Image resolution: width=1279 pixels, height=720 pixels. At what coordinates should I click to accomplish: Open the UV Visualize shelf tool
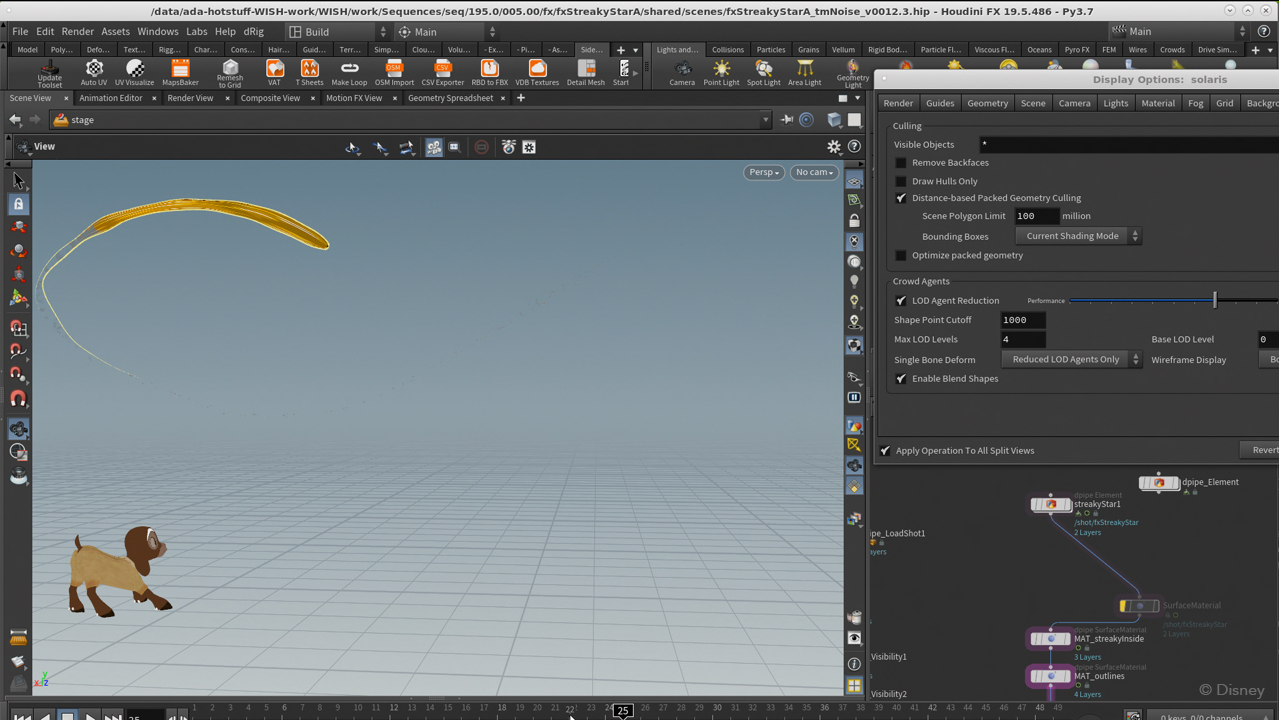(134, 73)
